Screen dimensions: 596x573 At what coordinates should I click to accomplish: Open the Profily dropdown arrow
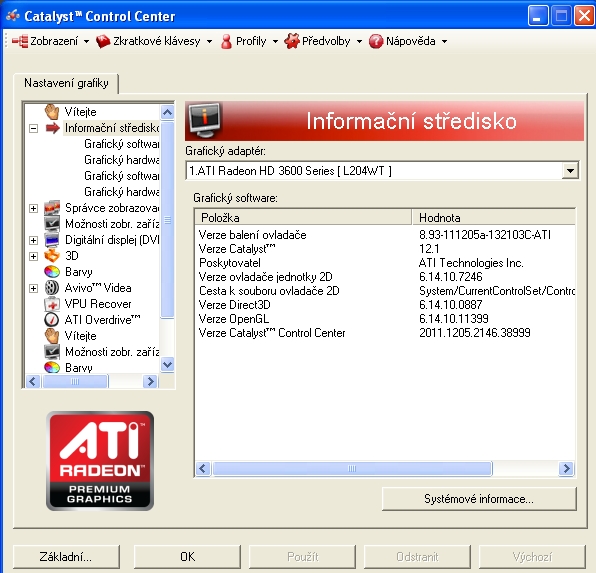click(x=275, y=41)
